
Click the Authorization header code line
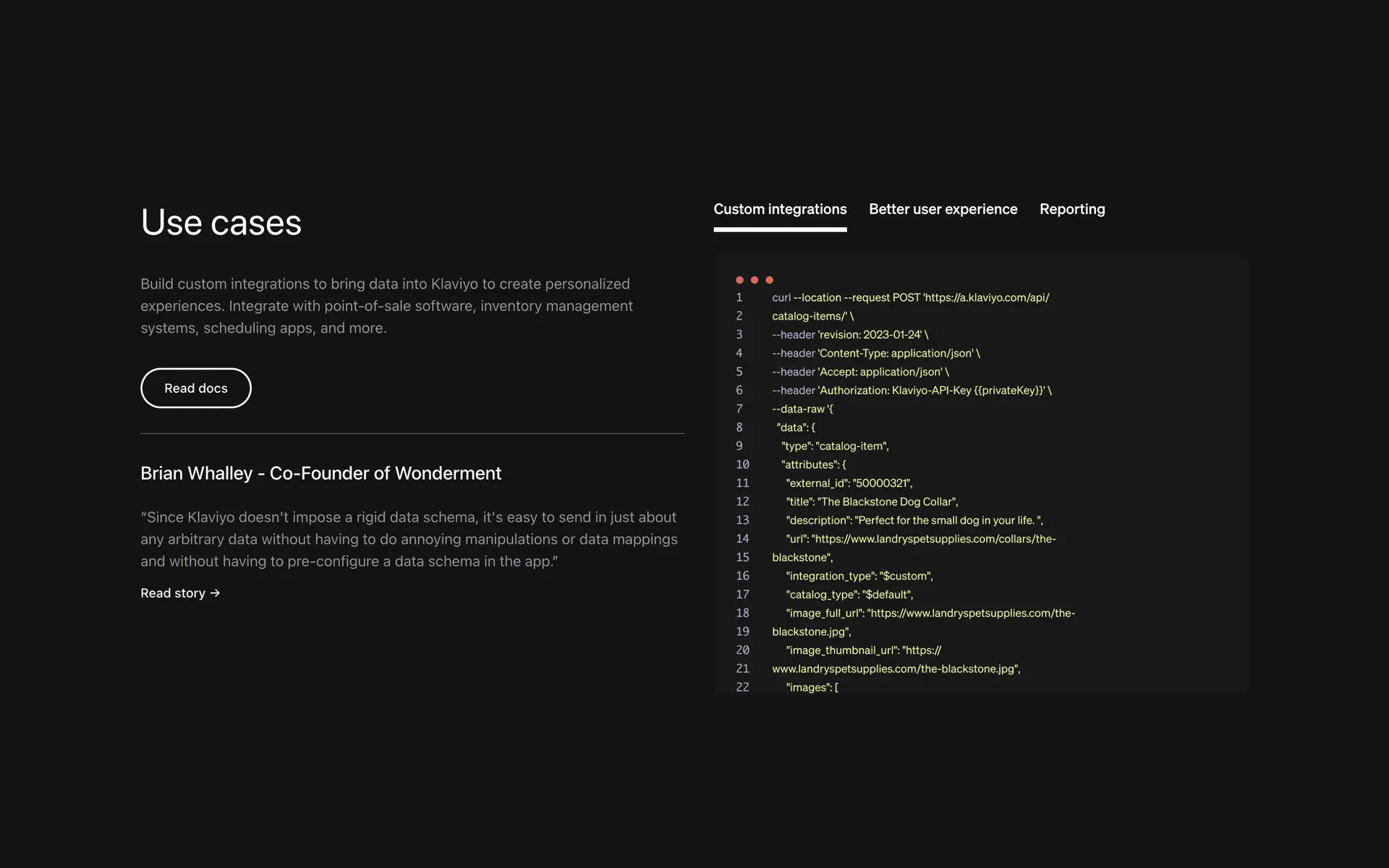tap(912, 391)
